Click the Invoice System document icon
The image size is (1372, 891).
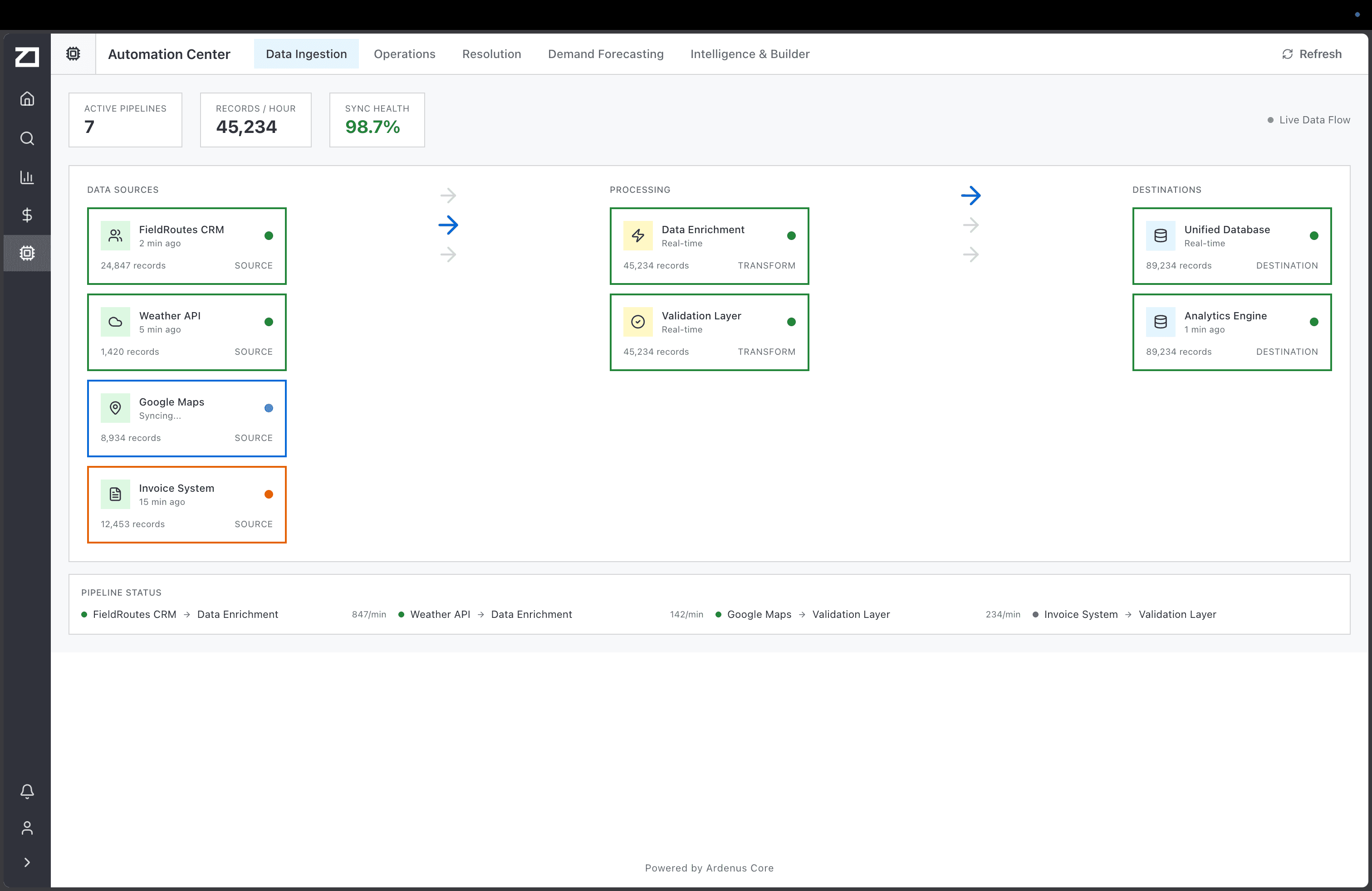(x=115, y=494)
